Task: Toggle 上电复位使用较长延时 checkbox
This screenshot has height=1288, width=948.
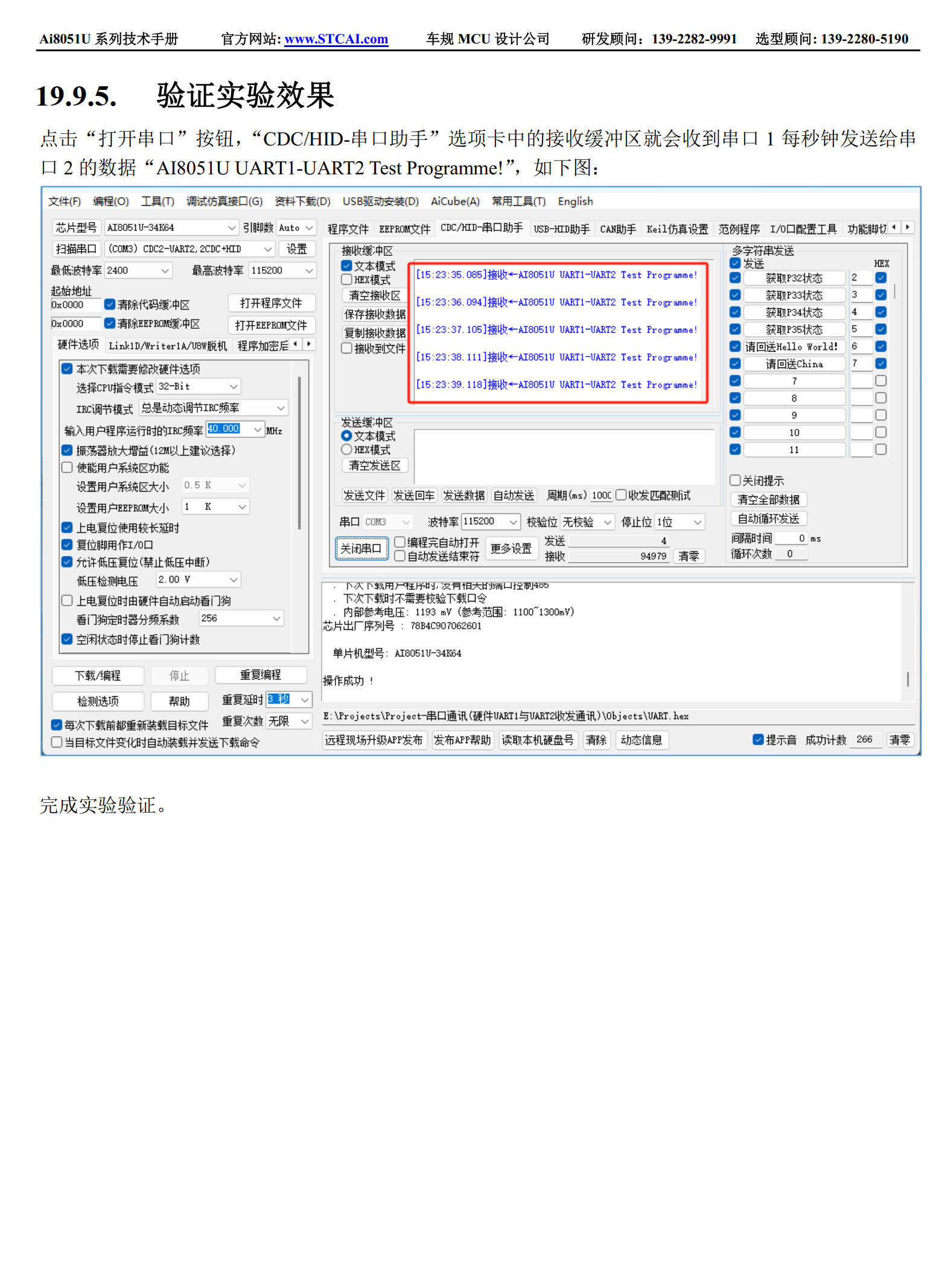Action: tap(67, 527)
